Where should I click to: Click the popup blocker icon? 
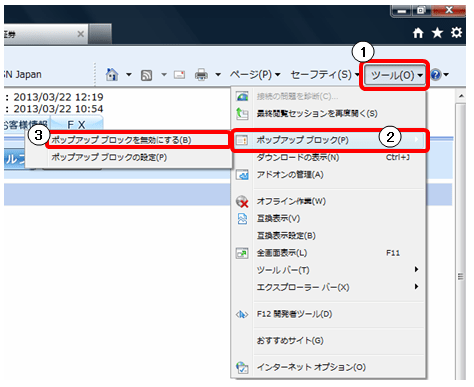coord(242,140)
